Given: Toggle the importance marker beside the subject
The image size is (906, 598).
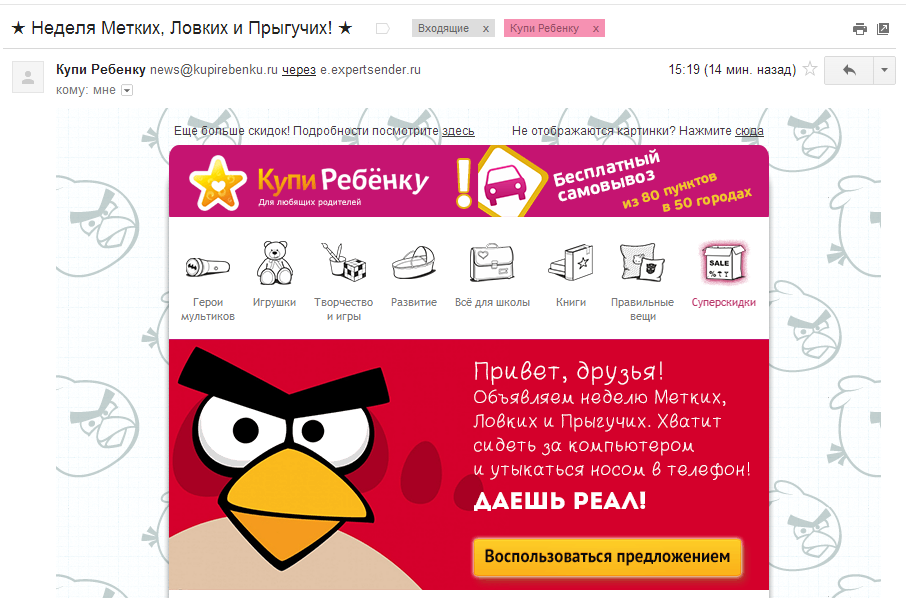Looking at the screenshot, I should [383, 28].
